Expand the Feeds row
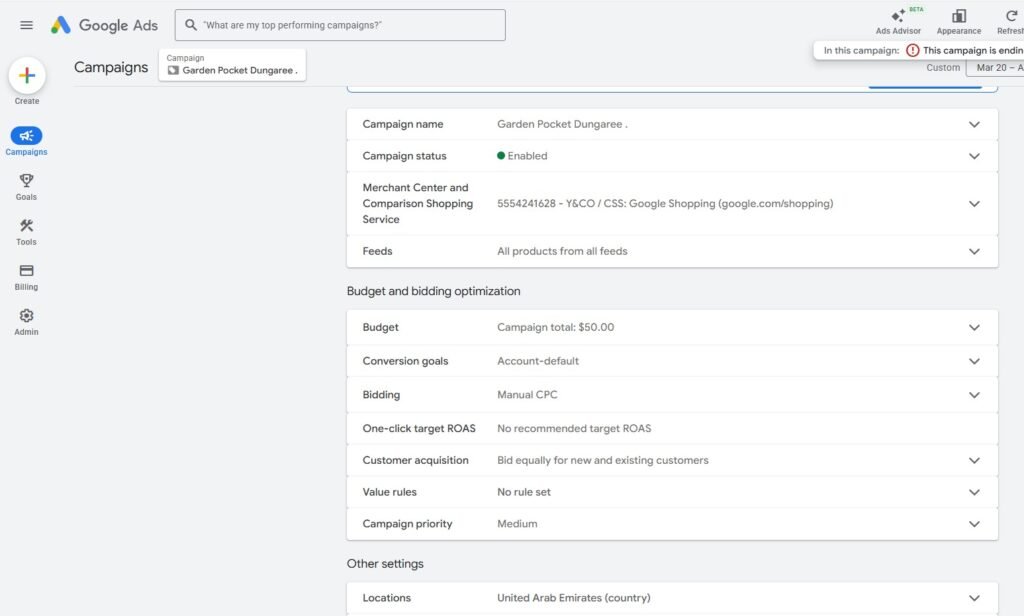The image size is (1024, 616). (x=974, y=251)
